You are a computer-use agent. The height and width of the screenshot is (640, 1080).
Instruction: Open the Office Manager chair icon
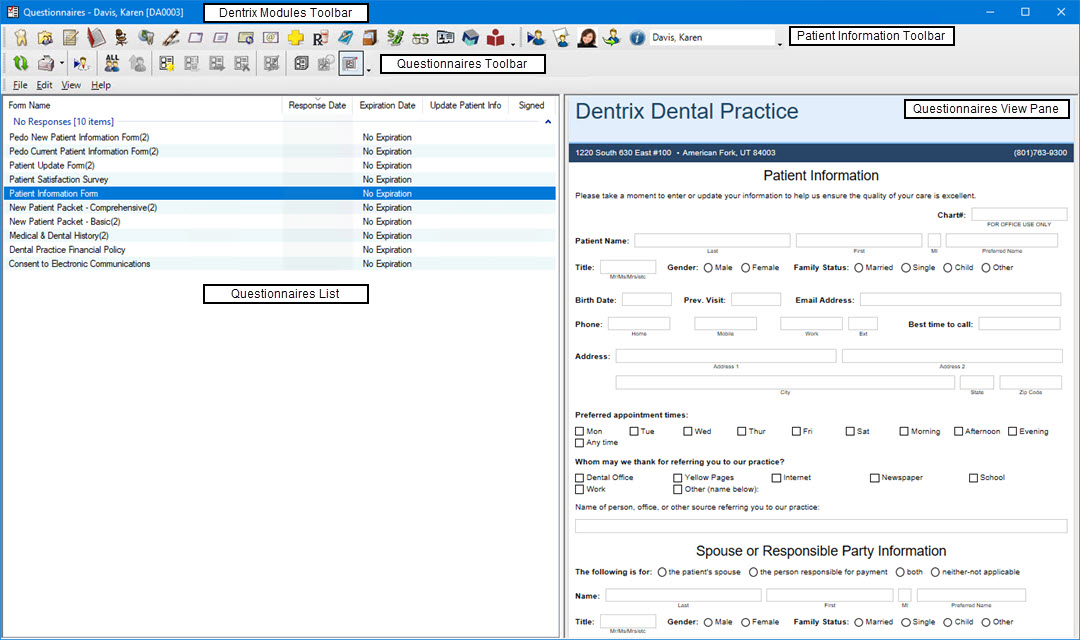coord(121,38)
